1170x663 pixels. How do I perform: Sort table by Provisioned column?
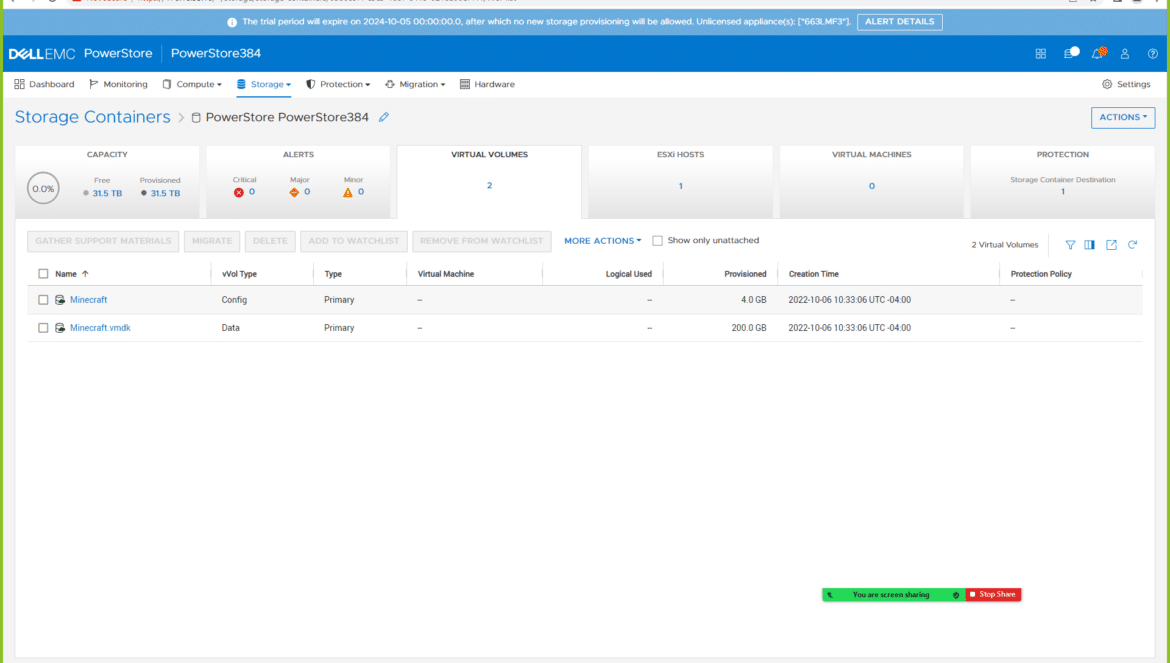pos(745,274)
